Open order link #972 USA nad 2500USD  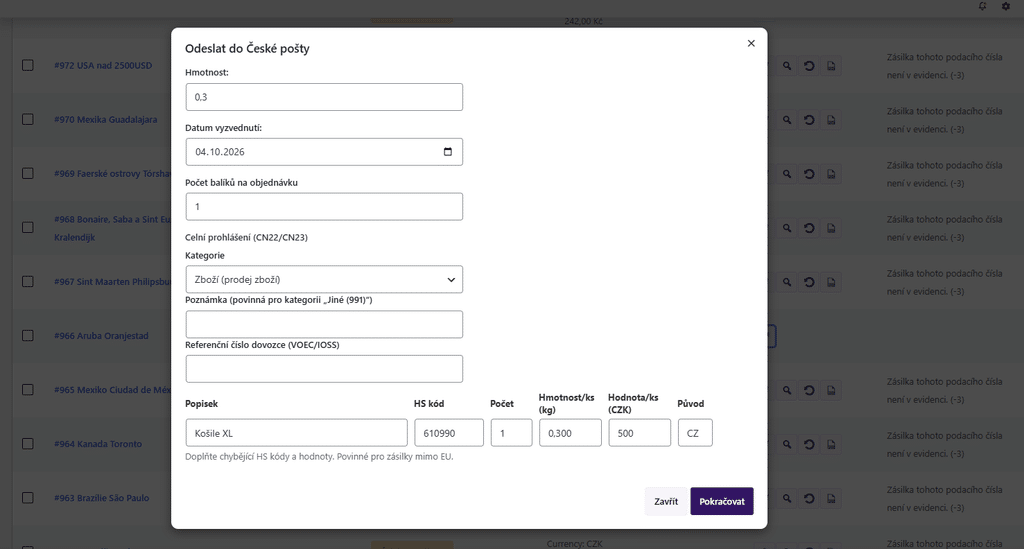click(x=103, y=65)
